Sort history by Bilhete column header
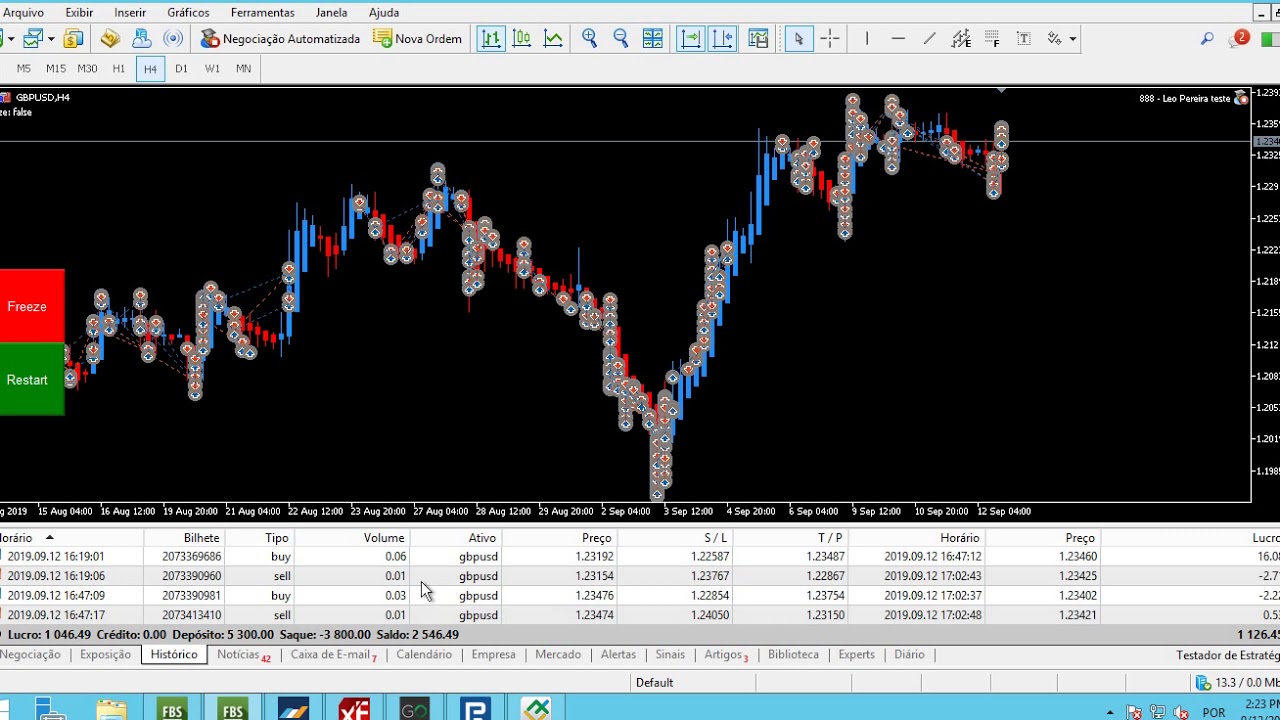This screenshot has width=1280, height=720. (x=184, y=538)
